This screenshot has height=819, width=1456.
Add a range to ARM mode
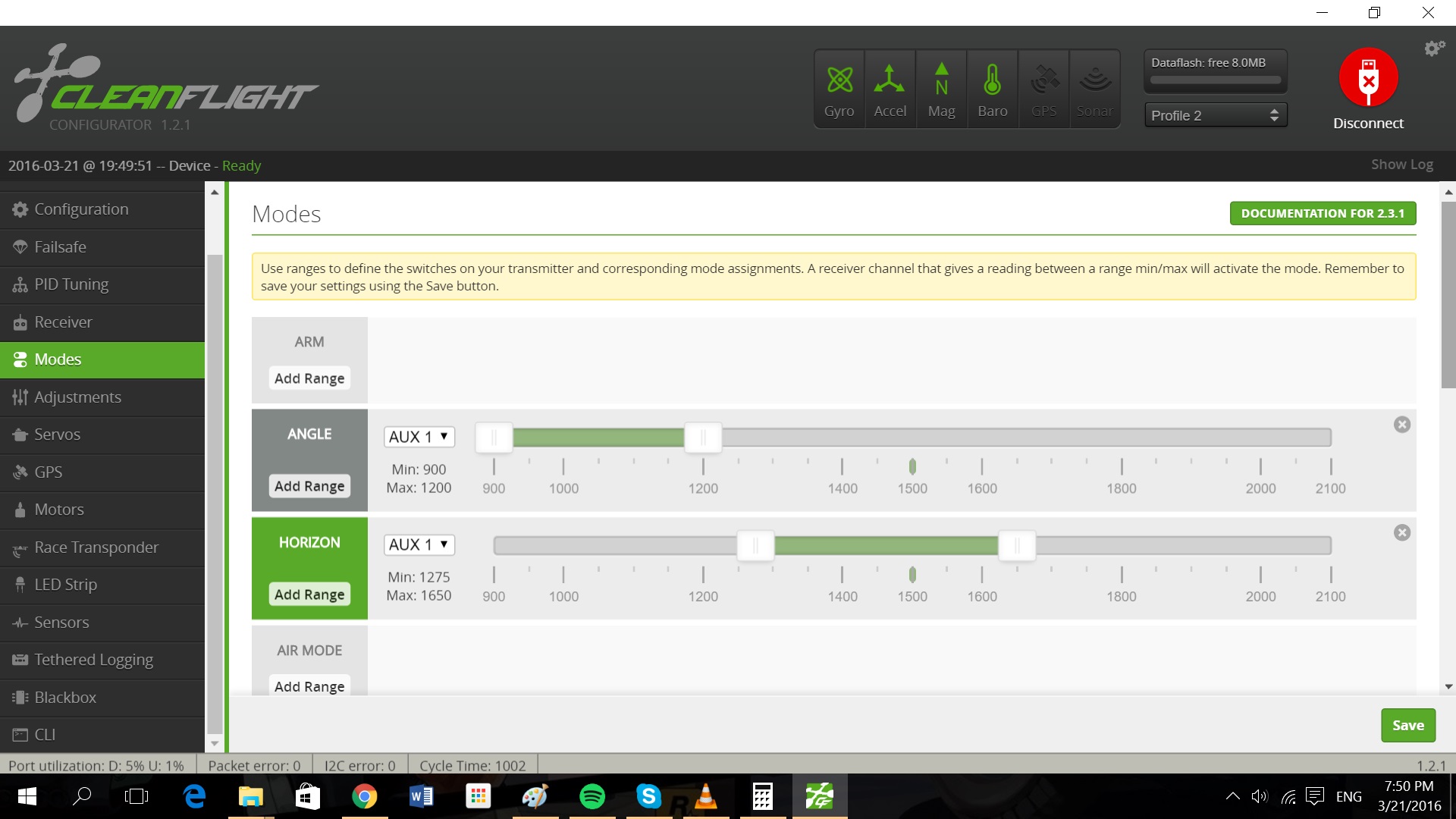pyautogui.click(x=309, y=378)
